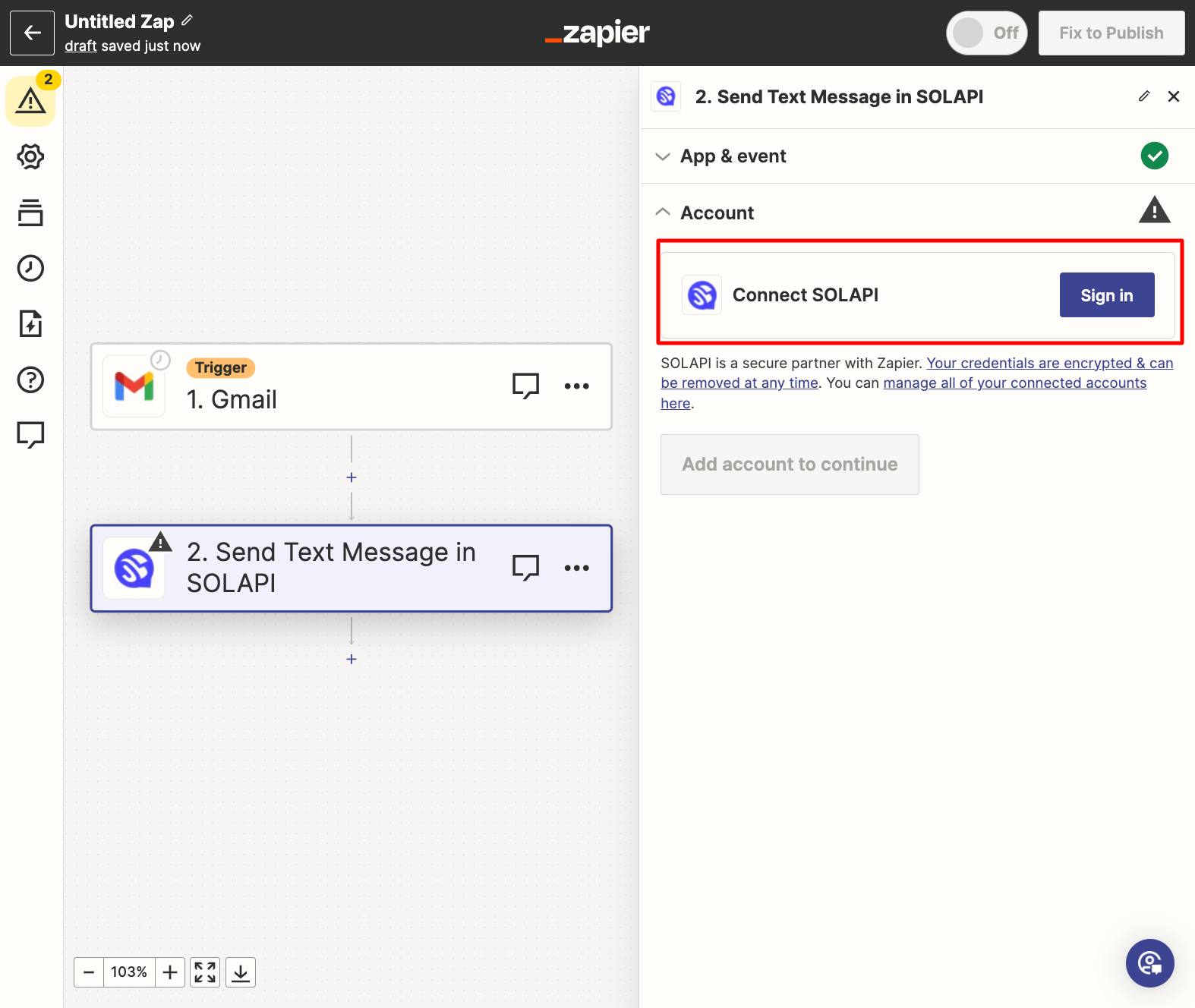The width and height of the screenshot is (1195, 1008).
Task: Rename step with panel pencil icon
Action: tap(1144, 96)
